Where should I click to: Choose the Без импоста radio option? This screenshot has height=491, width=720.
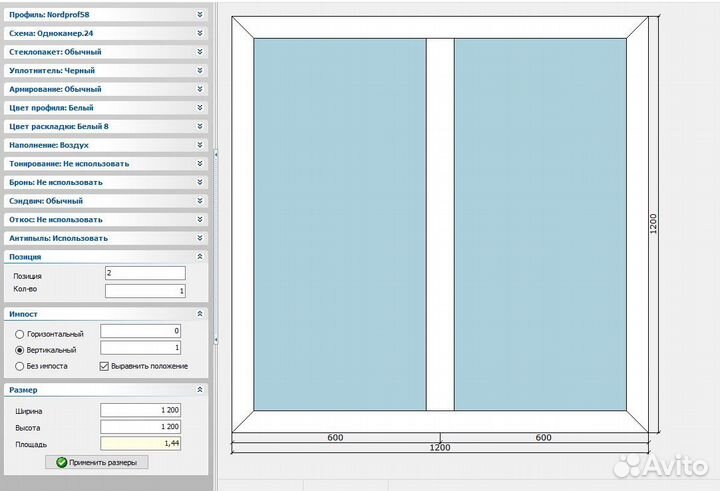tap(19, 366)
